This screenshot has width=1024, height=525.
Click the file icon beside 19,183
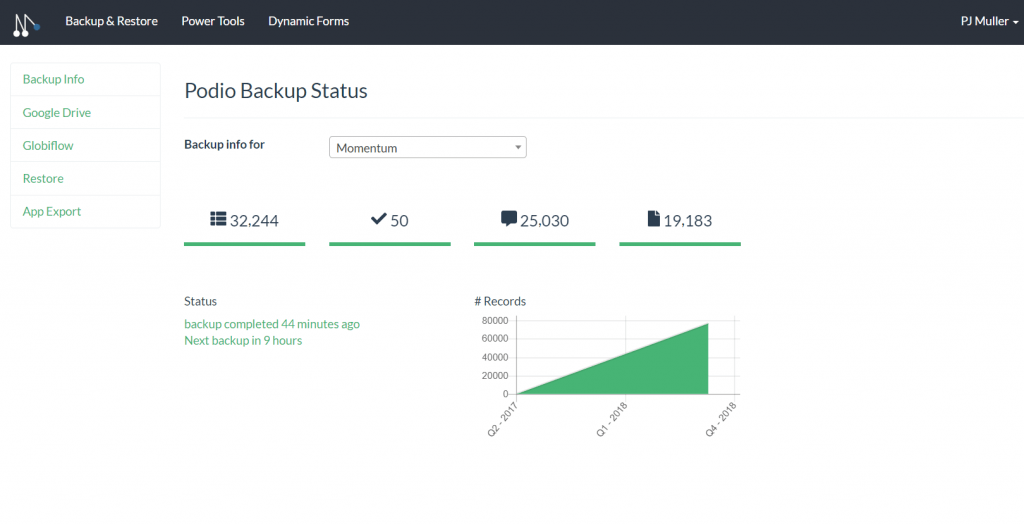click(654, 219)
